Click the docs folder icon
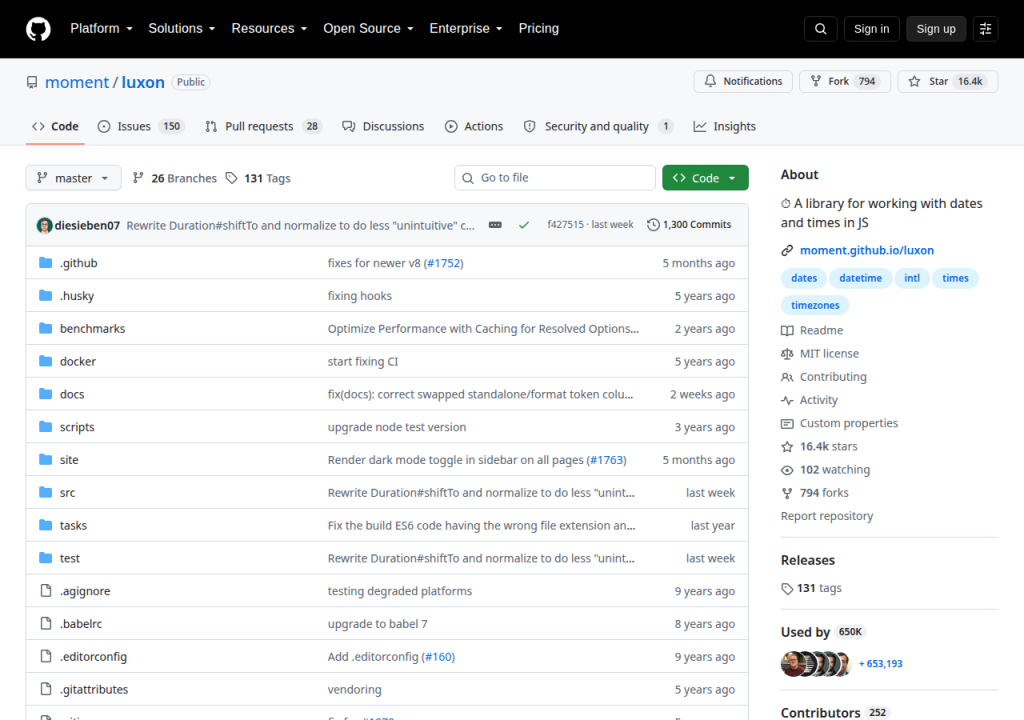This screenshot has width=1024, height=720. [45, 394]
